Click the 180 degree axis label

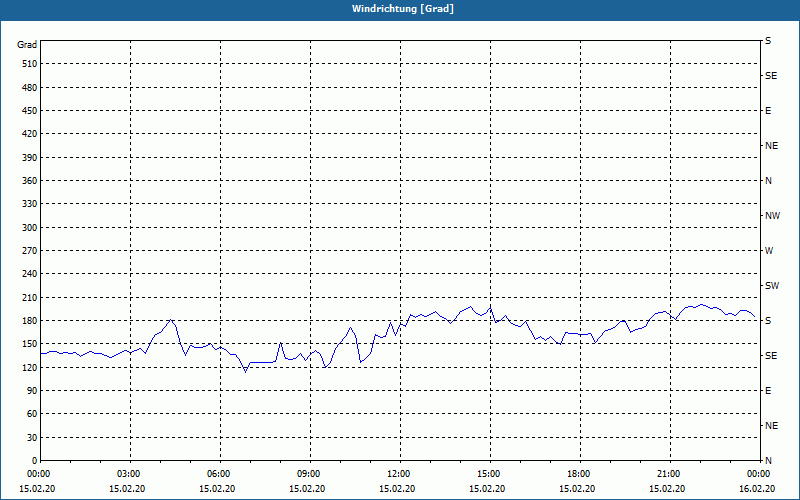[30, 320]
